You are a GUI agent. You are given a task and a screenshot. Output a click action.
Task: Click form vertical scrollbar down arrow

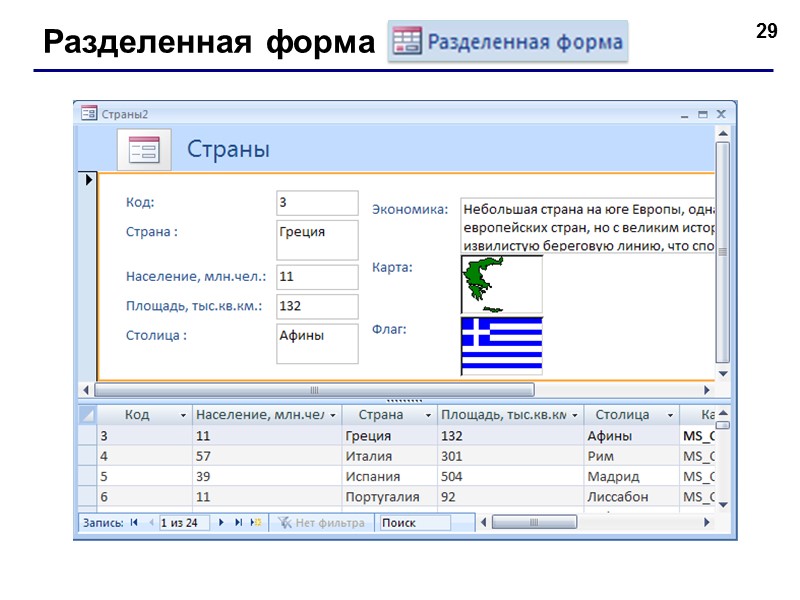[x=723, y=373]
